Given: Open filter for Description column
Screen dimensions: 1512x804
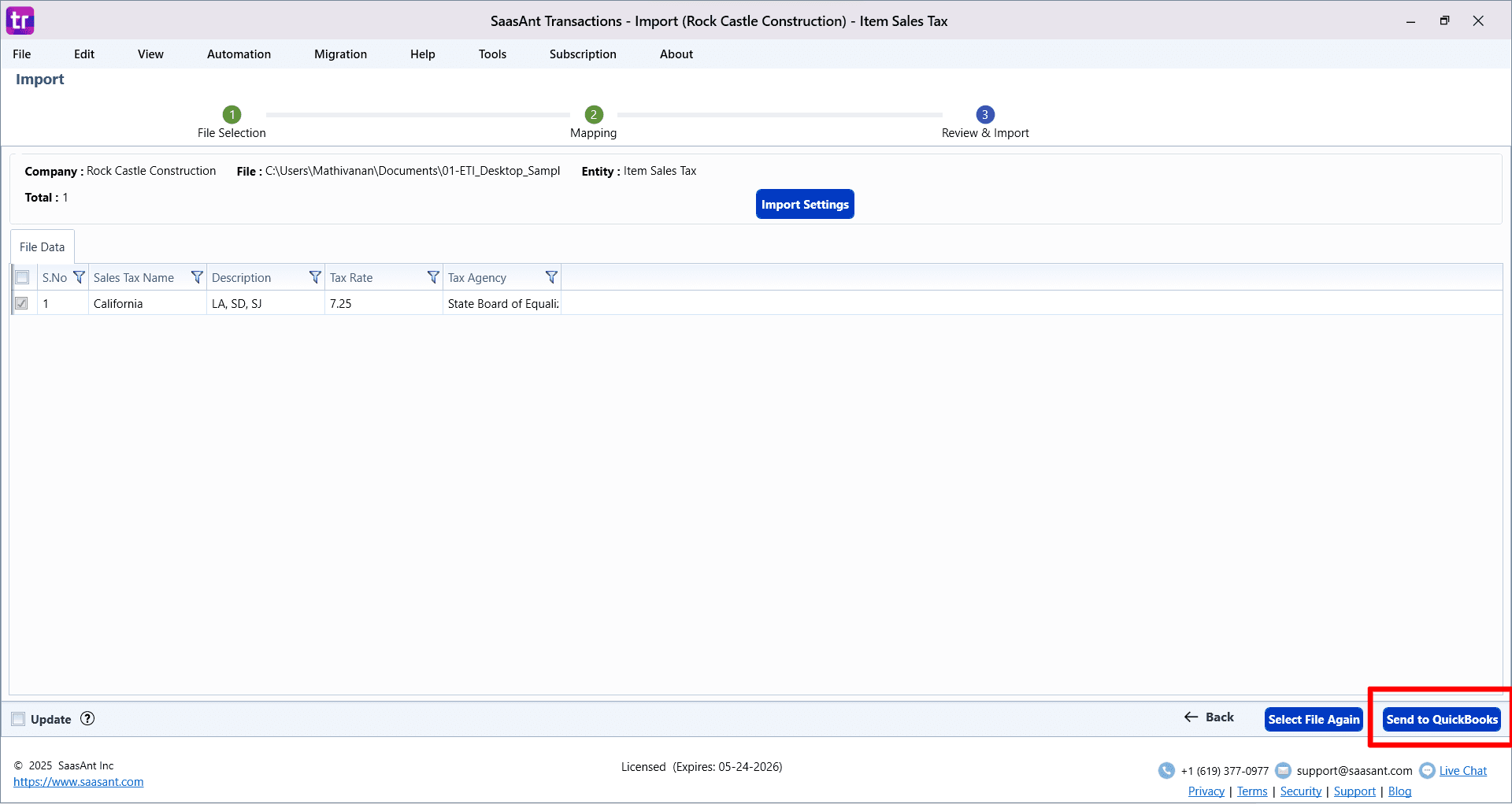Looking at the screenshot, I should [x=315, y=277].
